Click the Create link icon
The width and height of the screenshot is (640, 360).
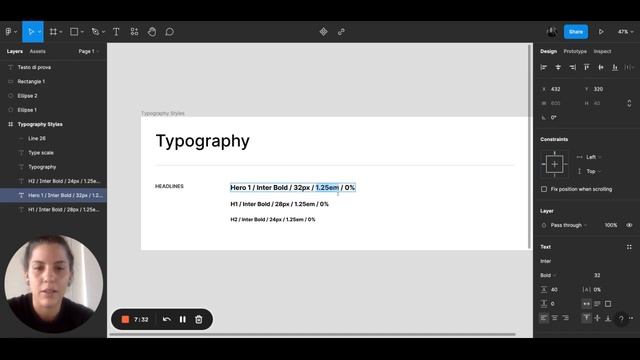coord(341,31)
